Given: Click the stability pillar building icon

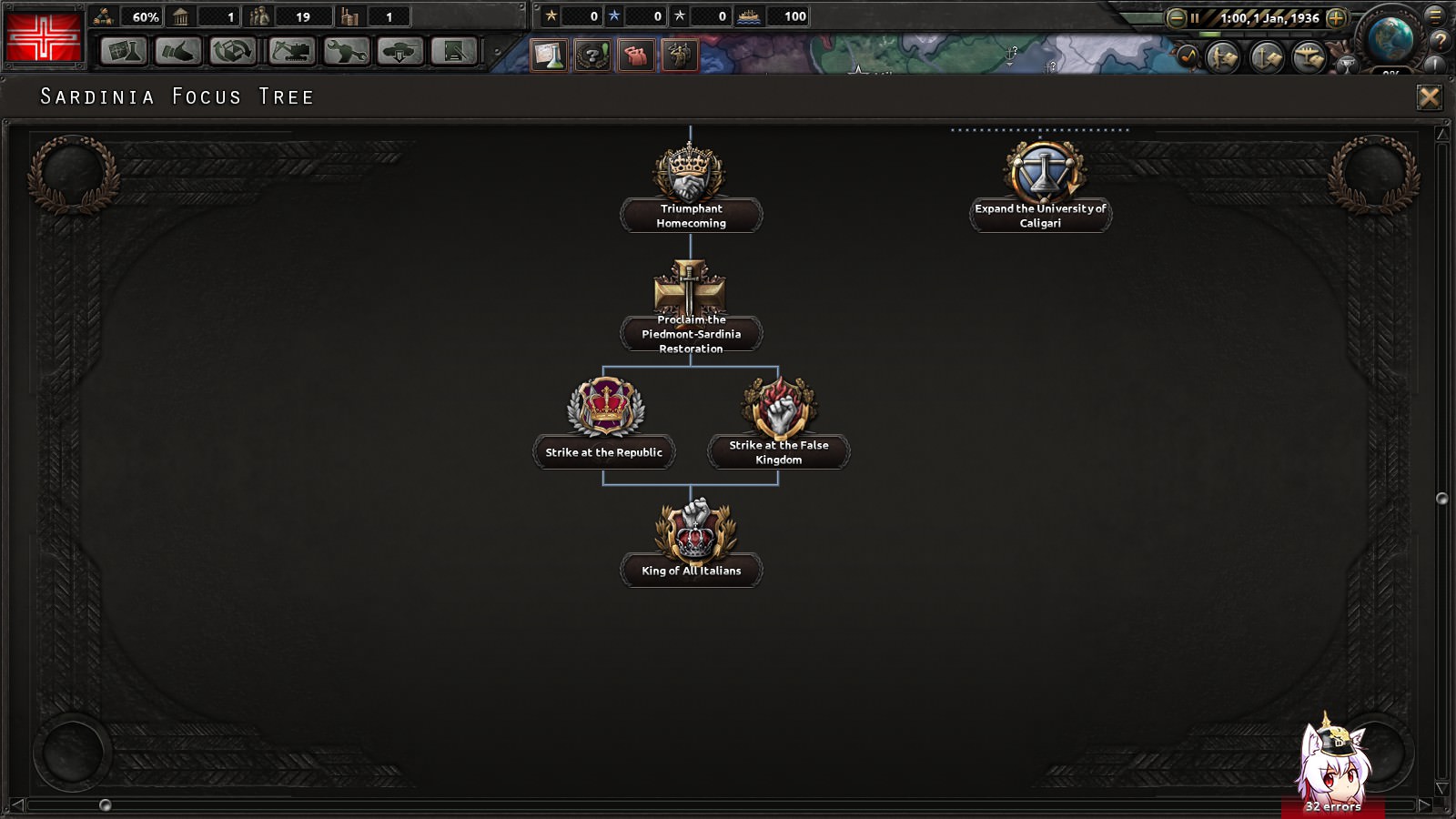Looking at the screenshot, I should click(x=180, y=16).
